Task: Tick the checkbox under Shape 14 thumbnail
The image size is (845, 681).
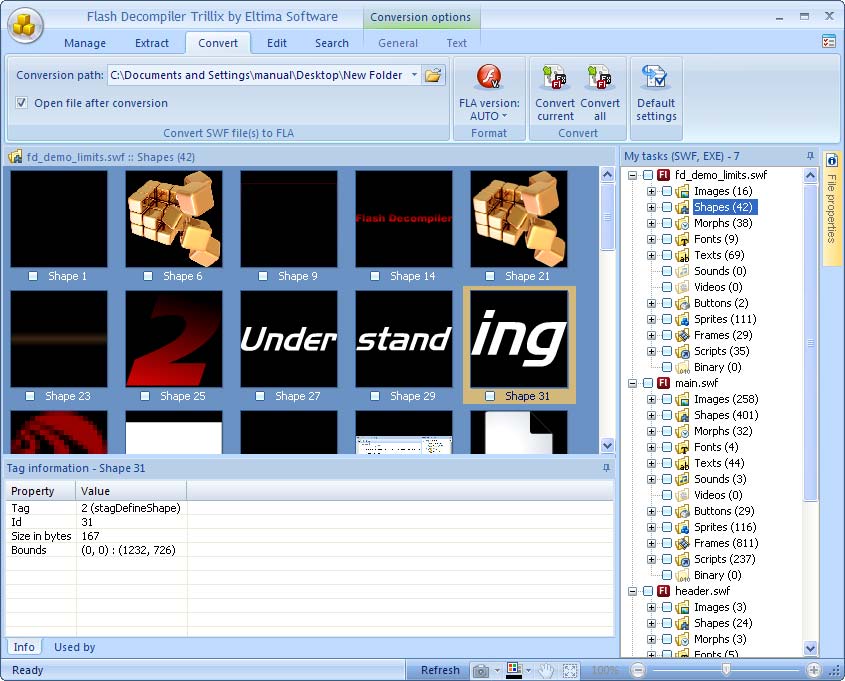Action: click(374, 276)
